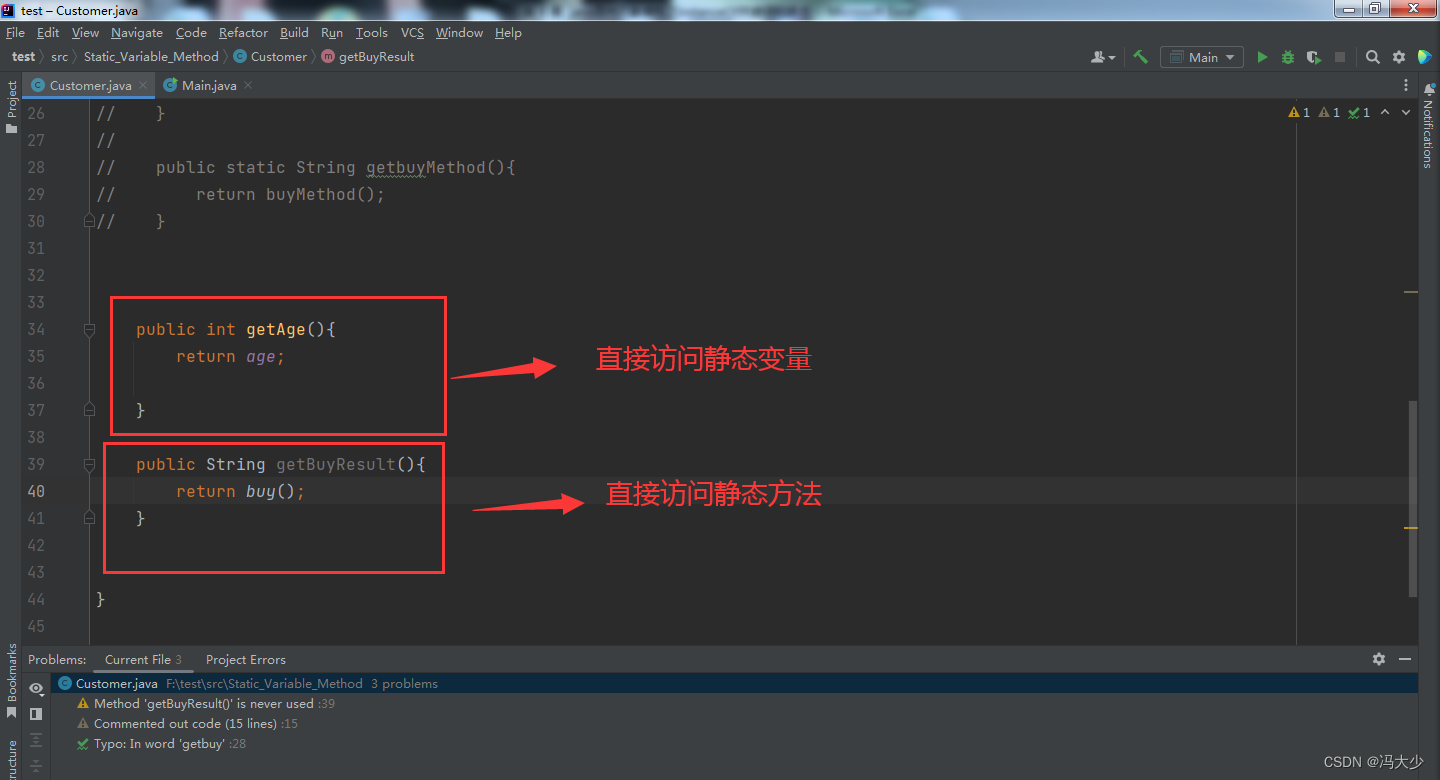This screenshot has width=1440, height=780.
Task: Click the getBuyResult method breadcrumb
Action: click(x=368, y=57)
